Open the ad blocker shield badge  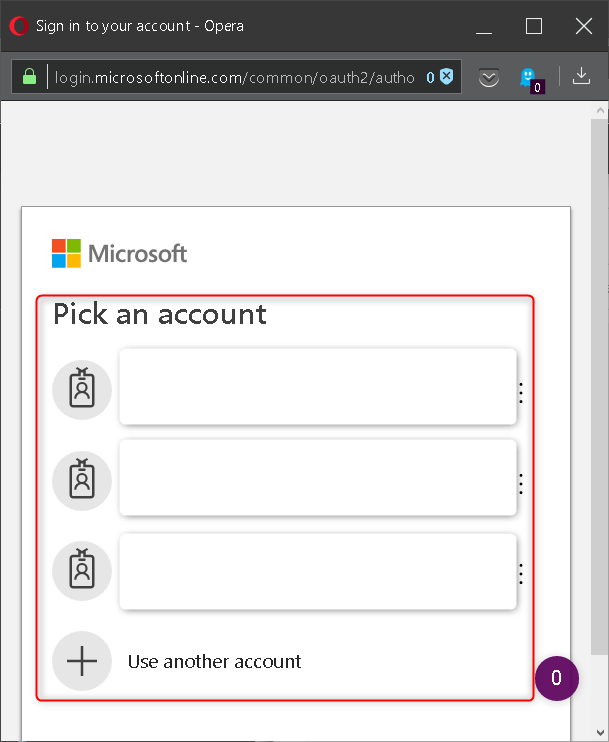pyautogui.click(x=446, y=77)
